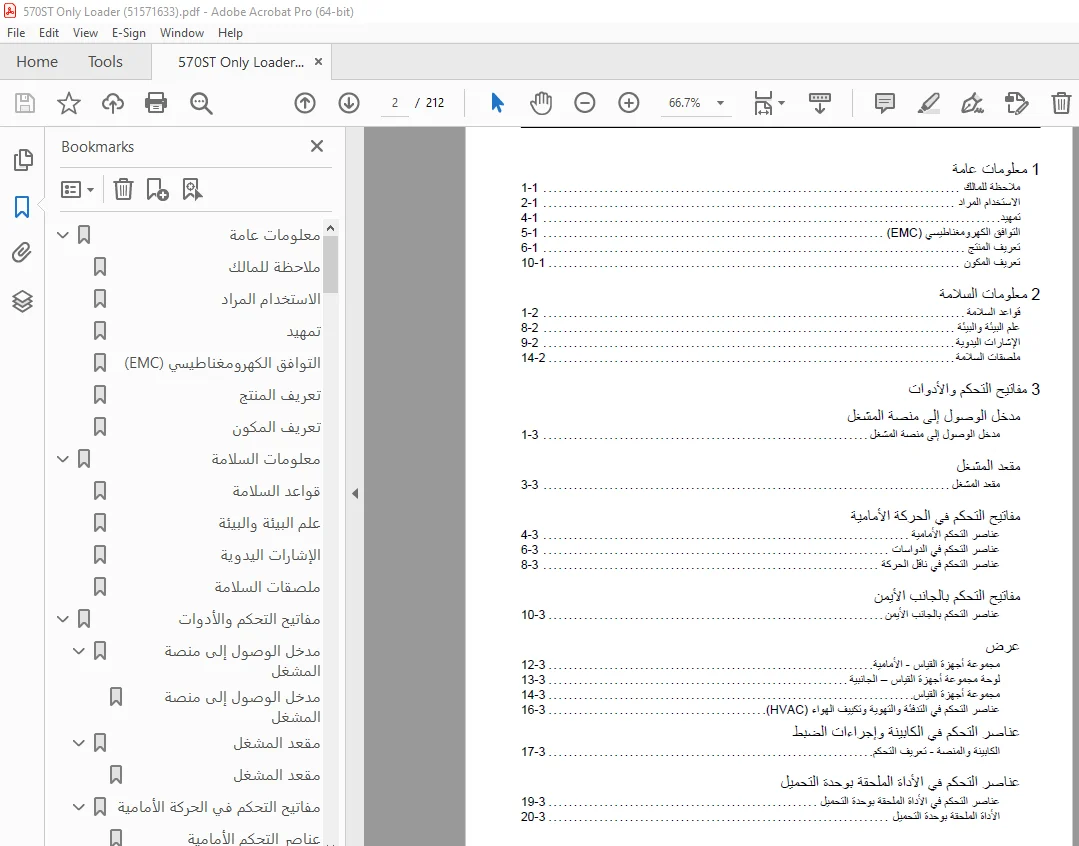Open bookmark الاستخدام المراد
The height and width of the screenshot is (846, 1079).
[x=271, y=299]
